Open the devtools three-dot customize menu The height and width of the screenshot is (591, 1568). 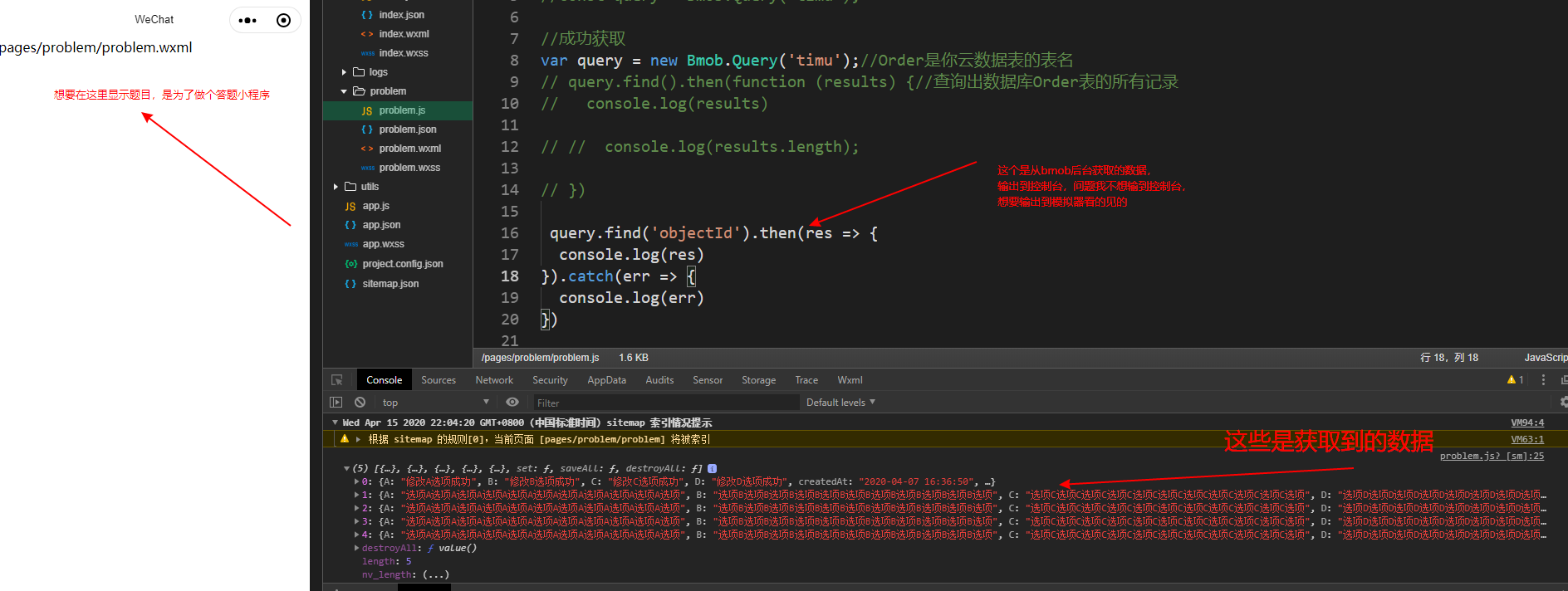(1544, 380)
